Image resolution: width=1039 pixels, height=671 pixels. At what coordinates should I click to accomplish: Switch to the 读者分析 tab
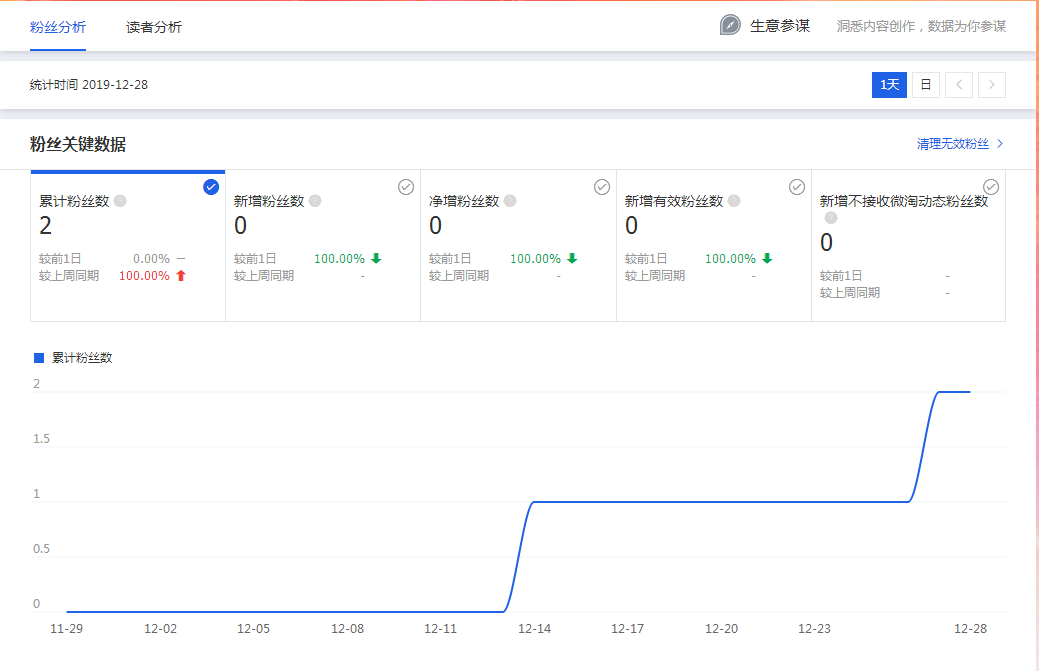pyautogui.click(x=154, y=27)
